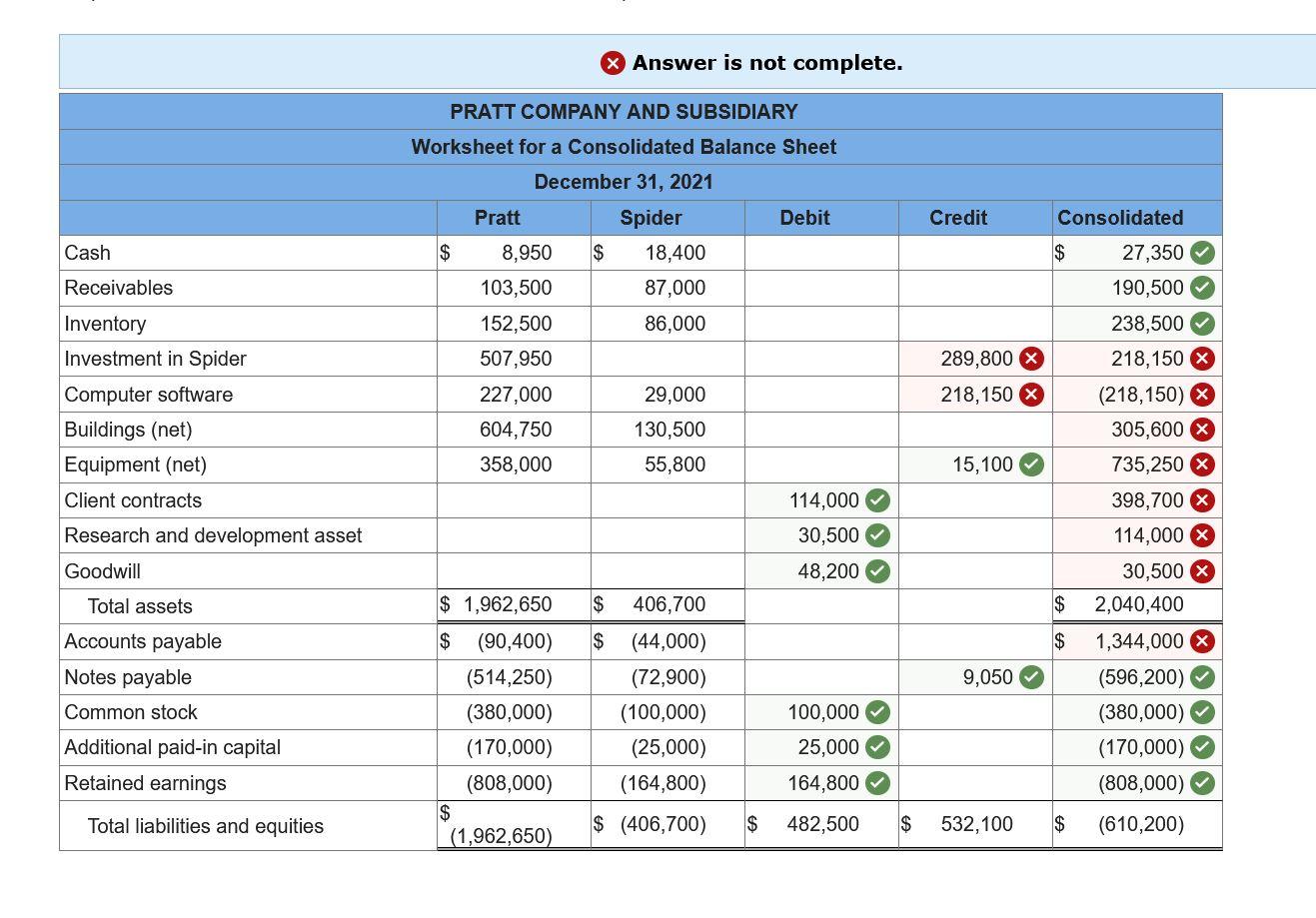The image size is (1316, 918).
Task: Click the 'Cash' row label
Action: pos(88,253)
